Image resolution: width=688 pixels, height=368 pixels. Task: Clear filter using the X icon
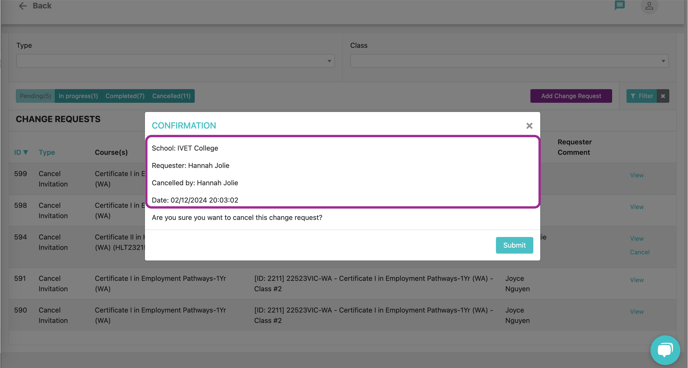(x=663, y=96)
